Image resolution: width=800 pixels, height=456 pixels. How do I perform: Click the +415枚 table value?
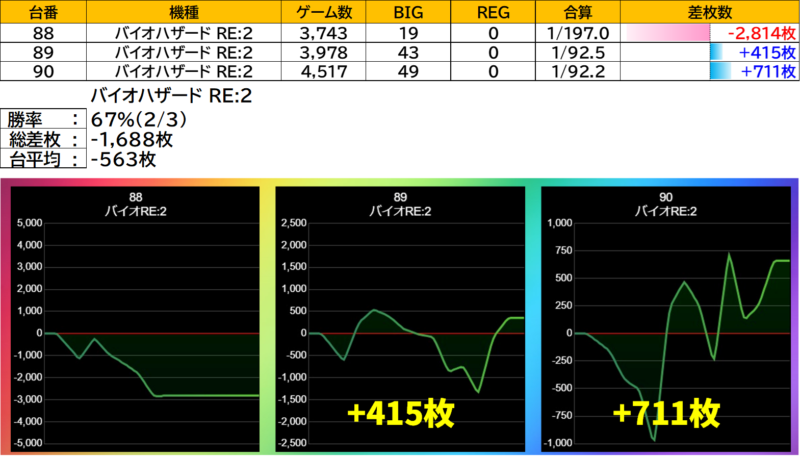coord(767,53)
